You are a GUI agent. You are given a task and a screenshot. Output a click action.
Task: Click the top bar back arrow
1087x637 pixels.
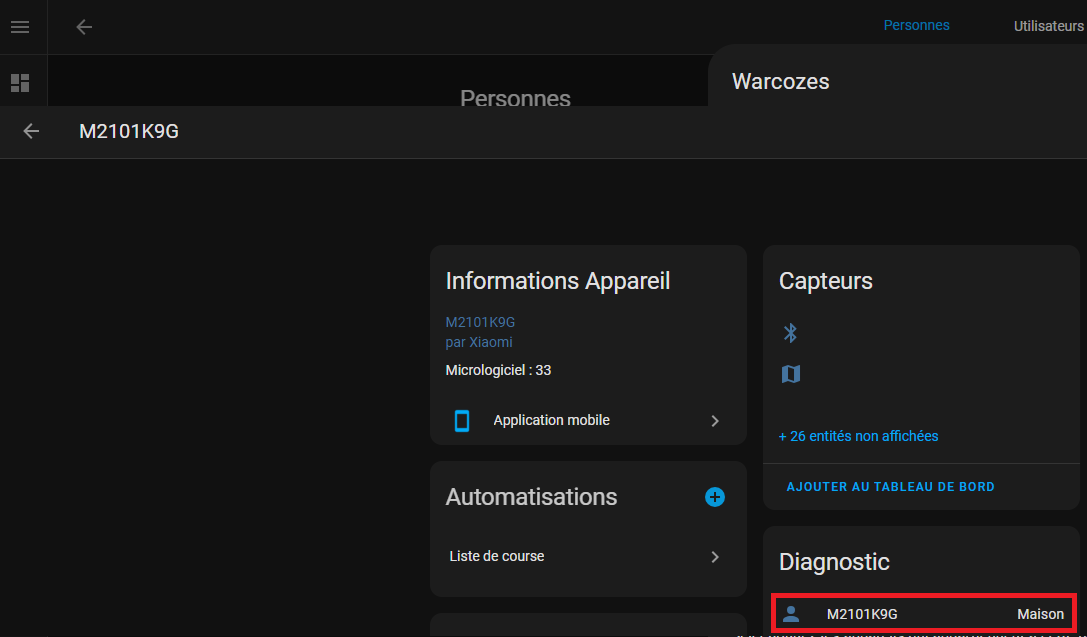click(x=84, y=27)
